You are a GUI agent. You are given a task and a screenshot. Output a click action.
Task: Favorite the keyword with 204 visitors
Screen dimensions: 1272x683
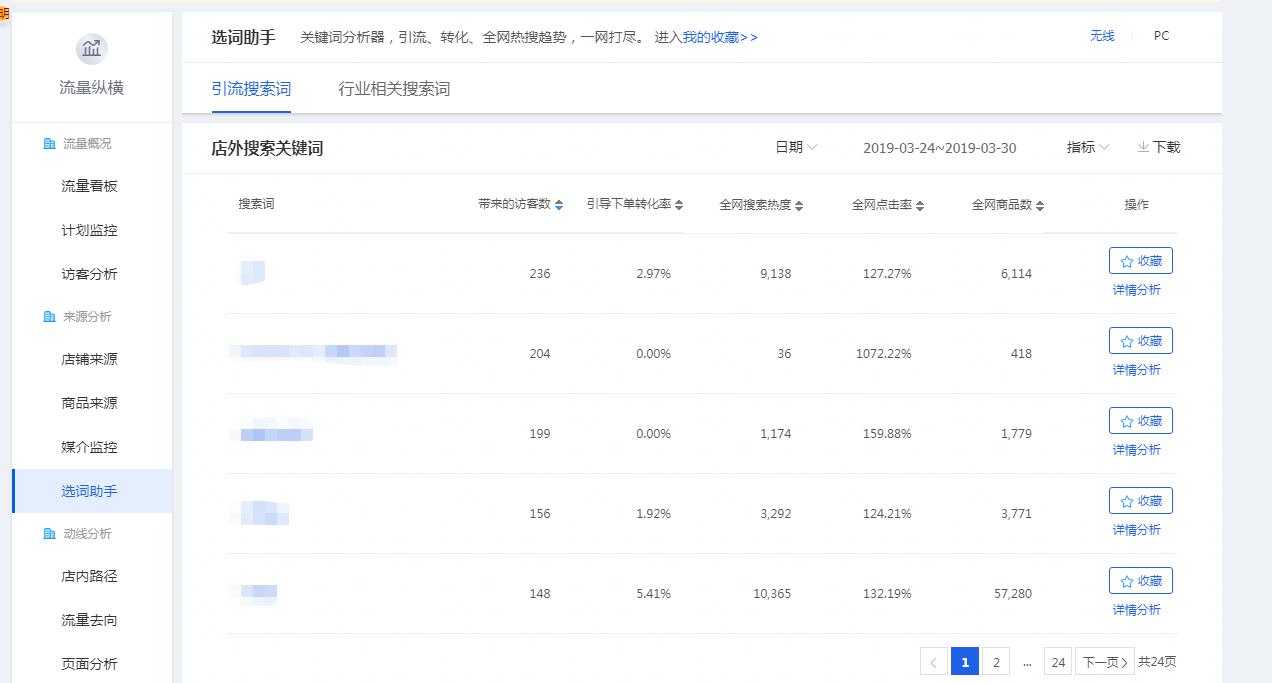(1140, 341)
